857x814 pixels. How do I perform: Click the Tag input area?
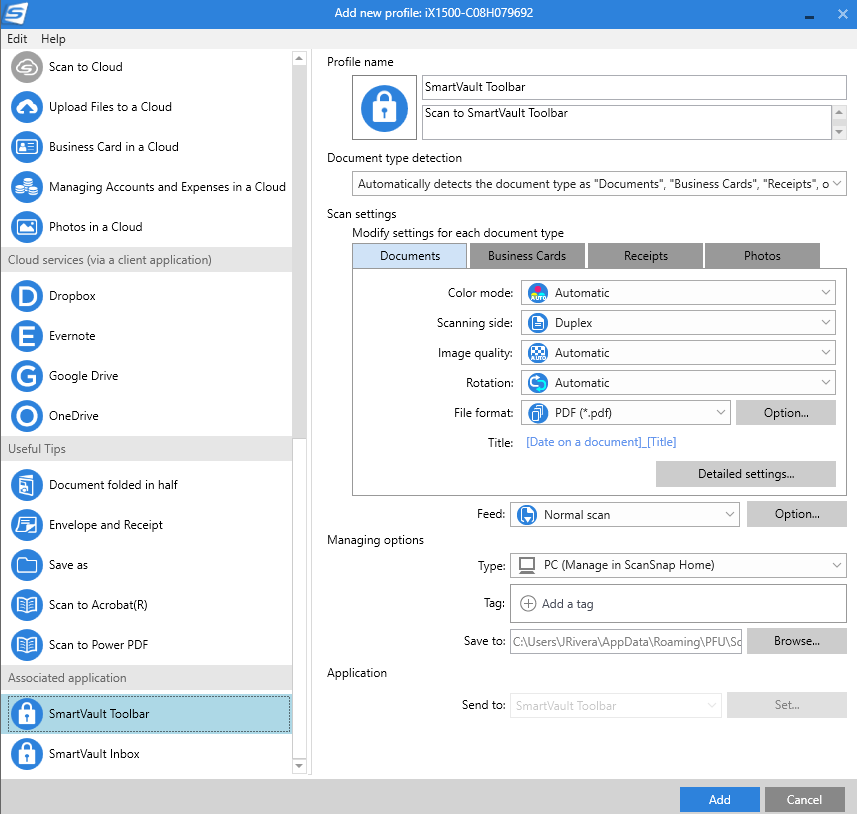click(678, 604)
